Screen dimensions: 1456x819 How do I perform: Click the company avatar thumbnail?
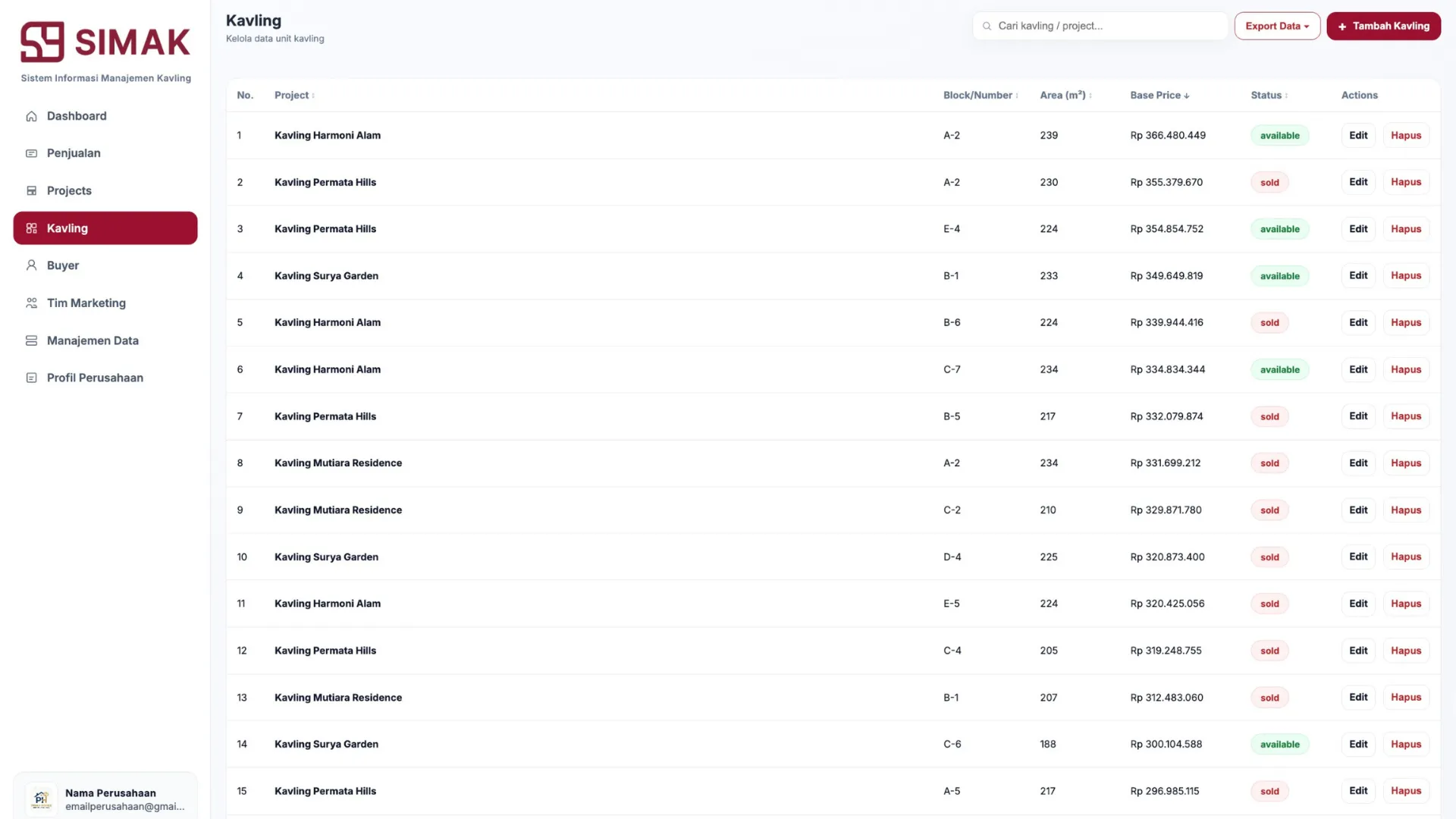pos(41,799)
